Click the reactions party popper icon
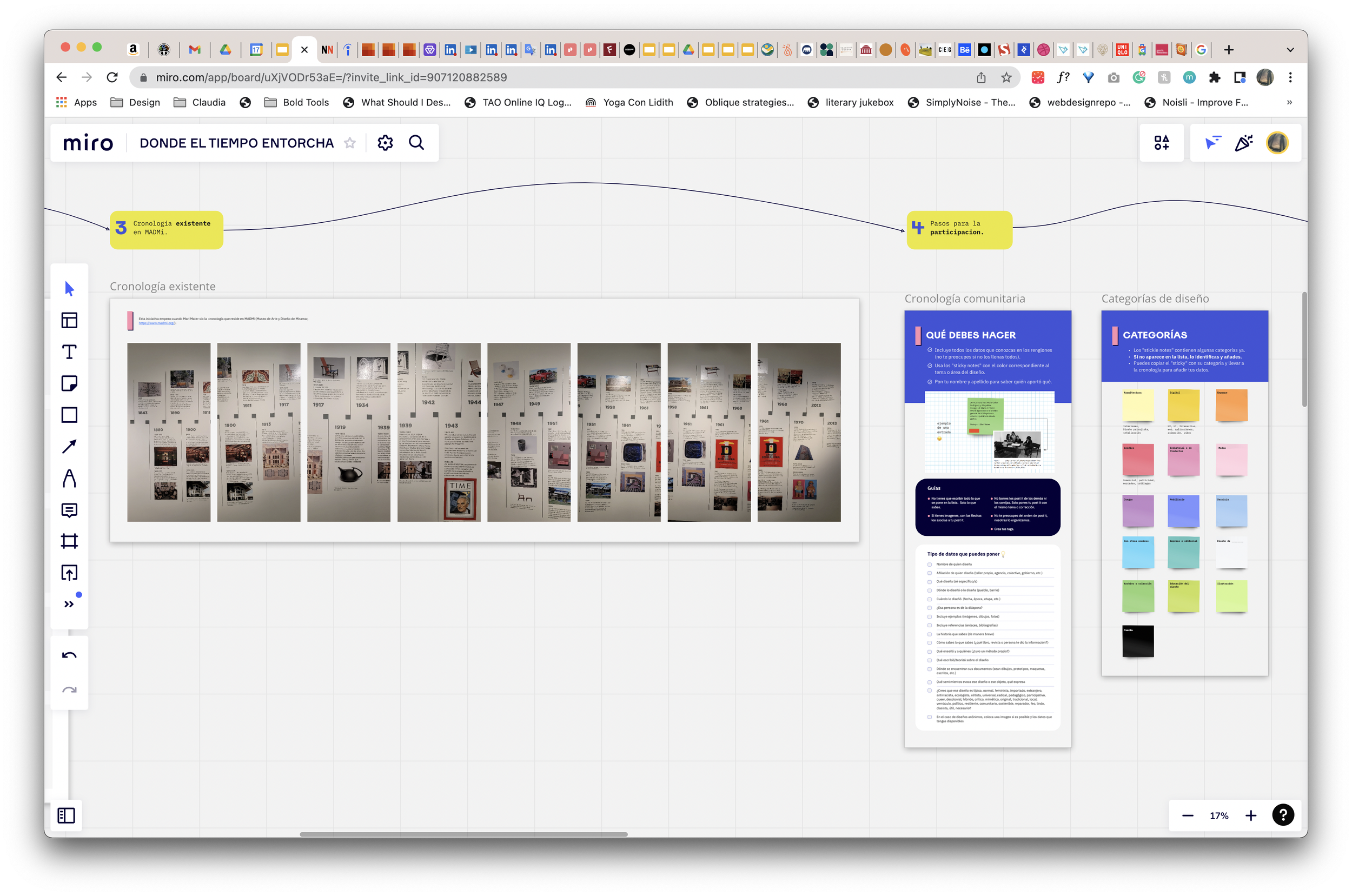 [1244, 143]
